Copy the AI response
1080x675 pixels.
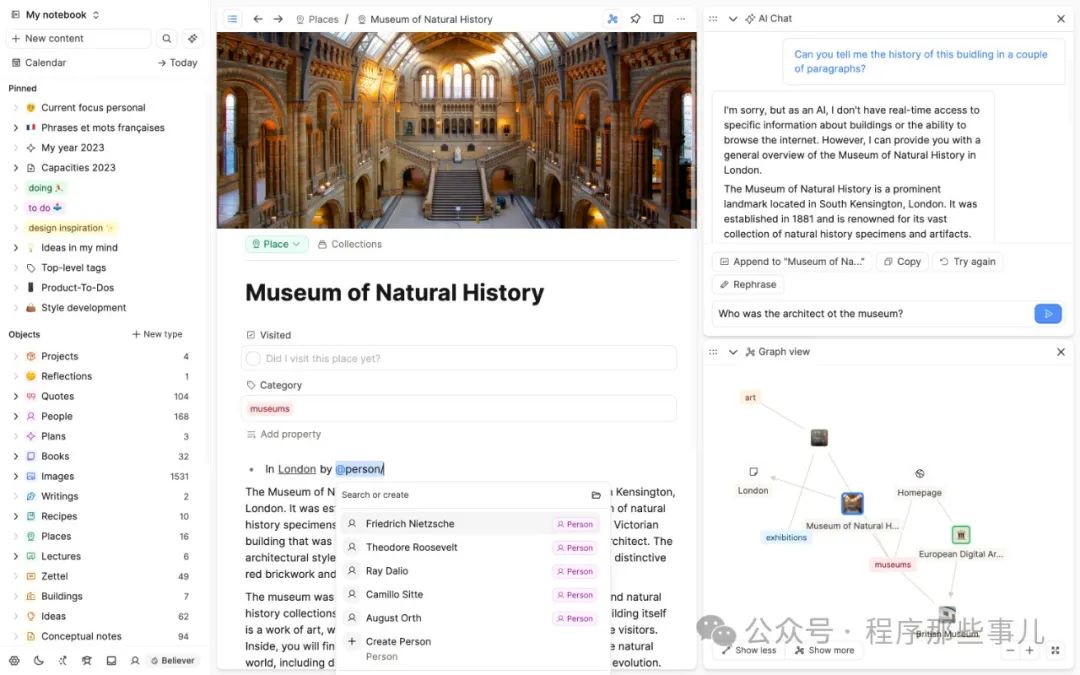[x=902, y=262]
